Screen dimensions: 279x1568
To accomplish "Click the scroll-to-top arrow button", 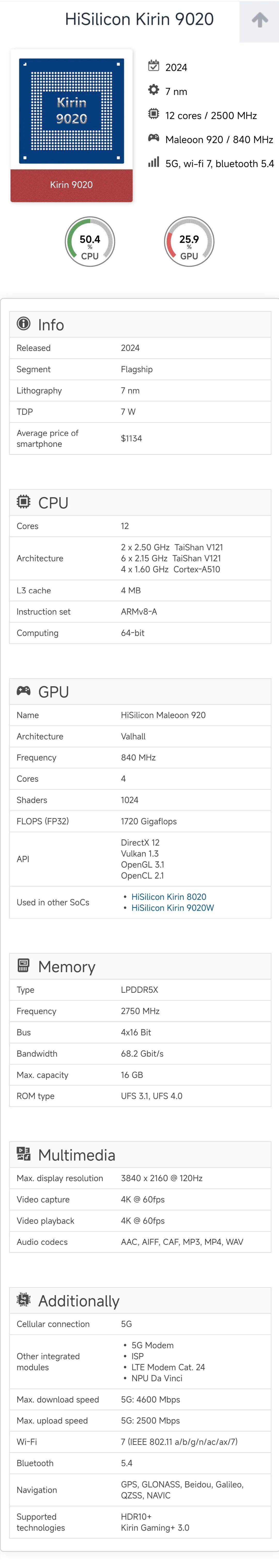I will 260,21.
